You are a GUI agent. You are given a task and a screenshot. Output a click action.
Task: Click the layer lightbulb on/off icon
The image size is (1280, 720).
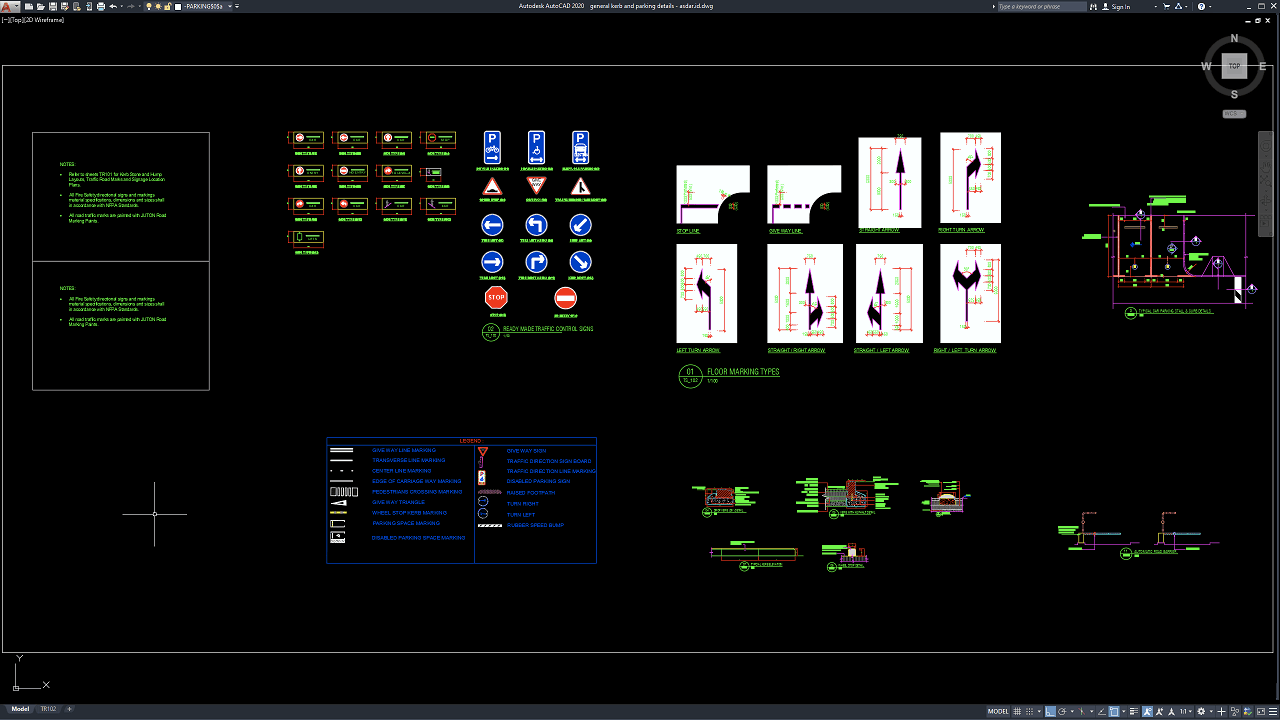[x=149, y=6]
